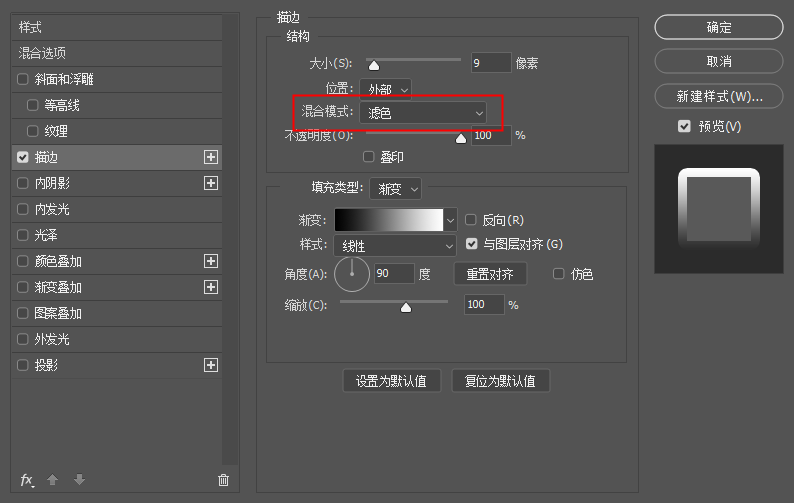Select the 光泽 list entry label
Screen dimensions: 794x503
[46, 235]
